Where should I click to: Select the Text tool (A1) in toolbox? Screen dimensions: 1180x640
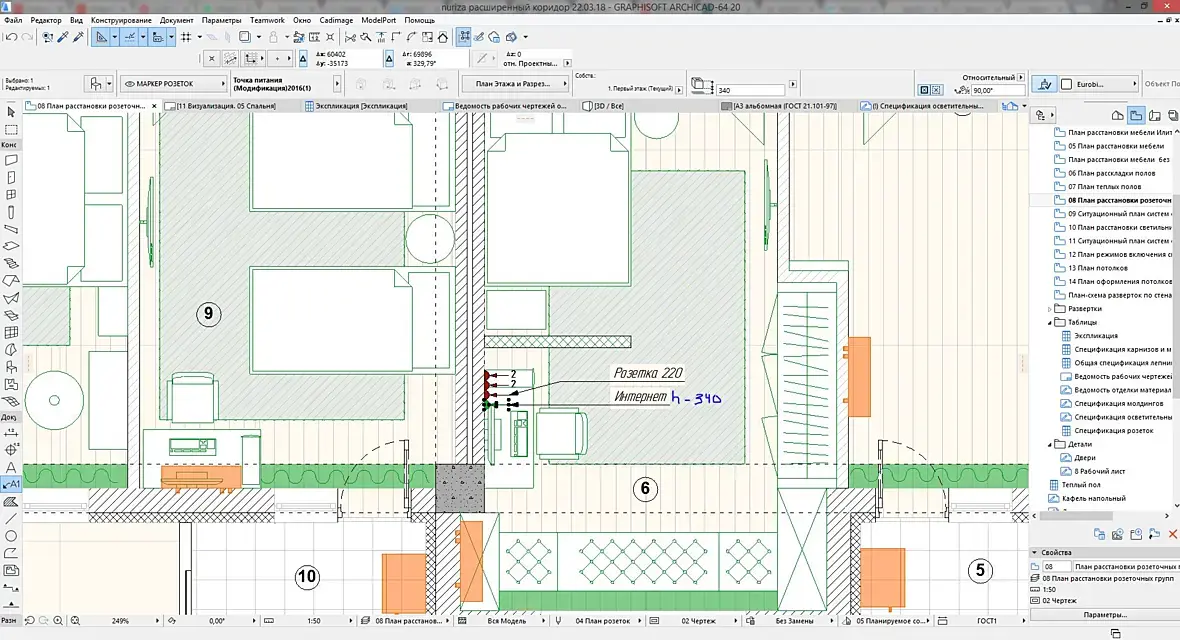pyautogui.click(x=11, y=483)
